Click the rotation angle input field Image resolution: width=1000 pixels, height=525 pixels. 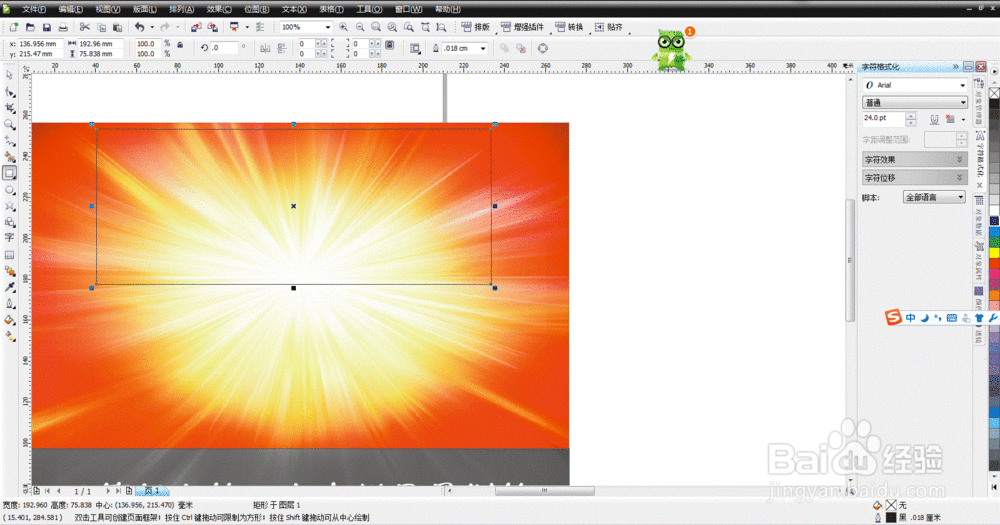click(x=223, y=48)
